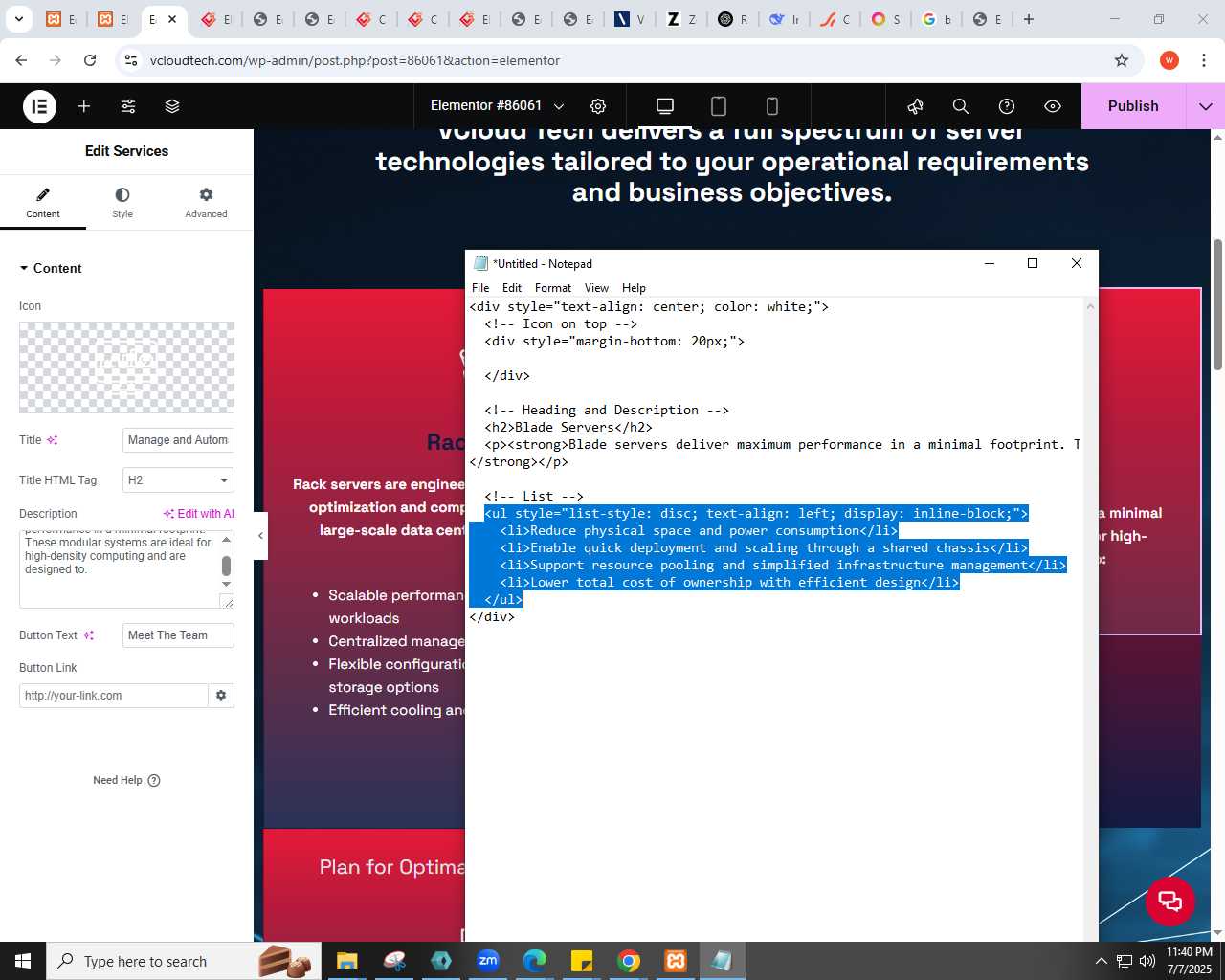The width and height of the screenshot is (1225, 980).
Task: Open the Elementor help icon
Action: coord(1007,106)
